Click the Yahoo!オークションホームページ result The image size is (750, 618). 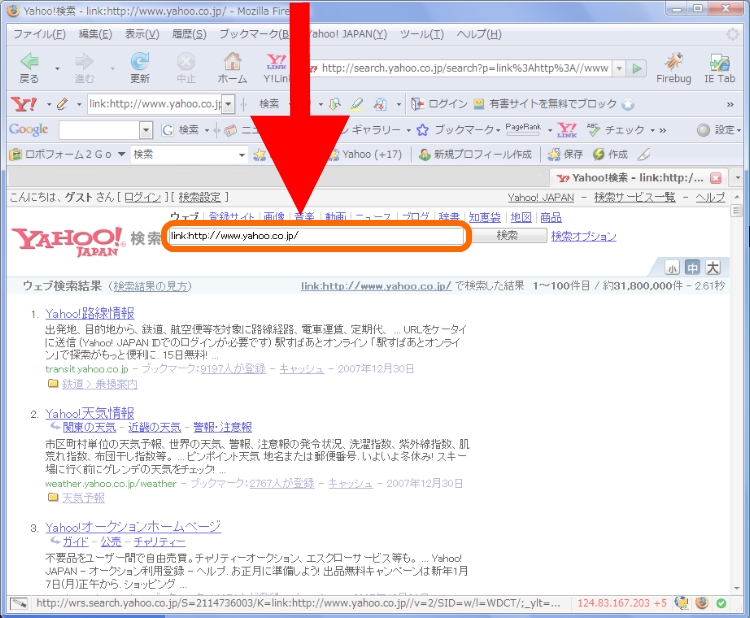133,527
